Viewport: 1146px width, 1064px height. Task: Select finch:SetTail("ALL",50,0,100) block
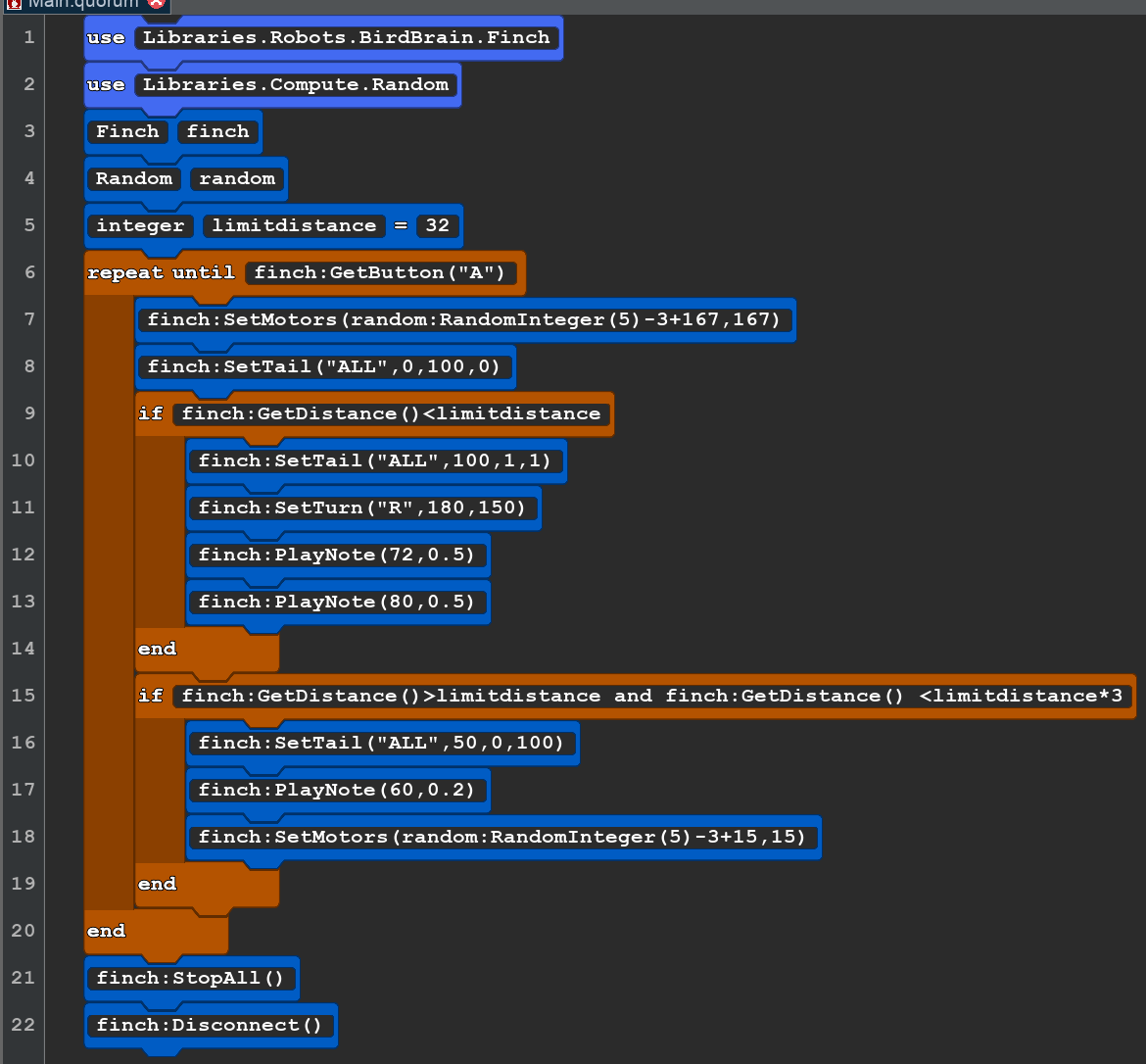tap(381, 744)
